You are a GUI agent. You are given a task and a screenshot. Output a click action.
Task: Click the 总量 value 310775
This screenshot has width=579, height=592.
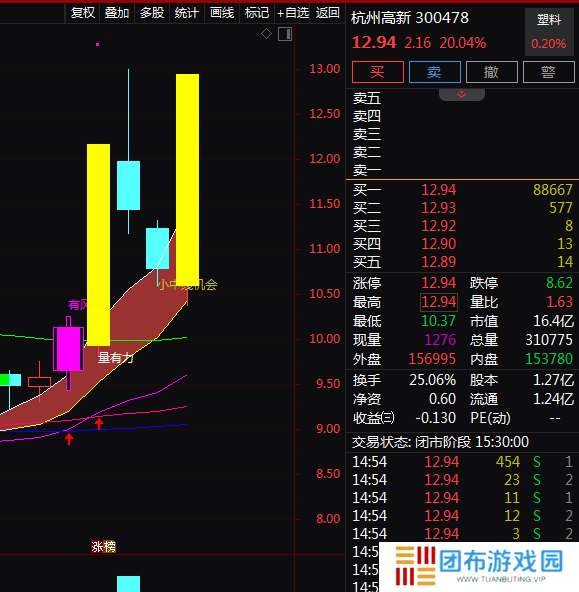[x=549, y=340]
